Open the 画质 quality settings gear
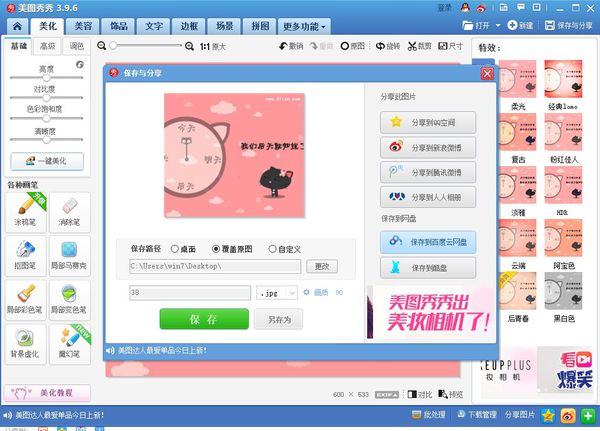600x431 pixels. tap(307, 292)
